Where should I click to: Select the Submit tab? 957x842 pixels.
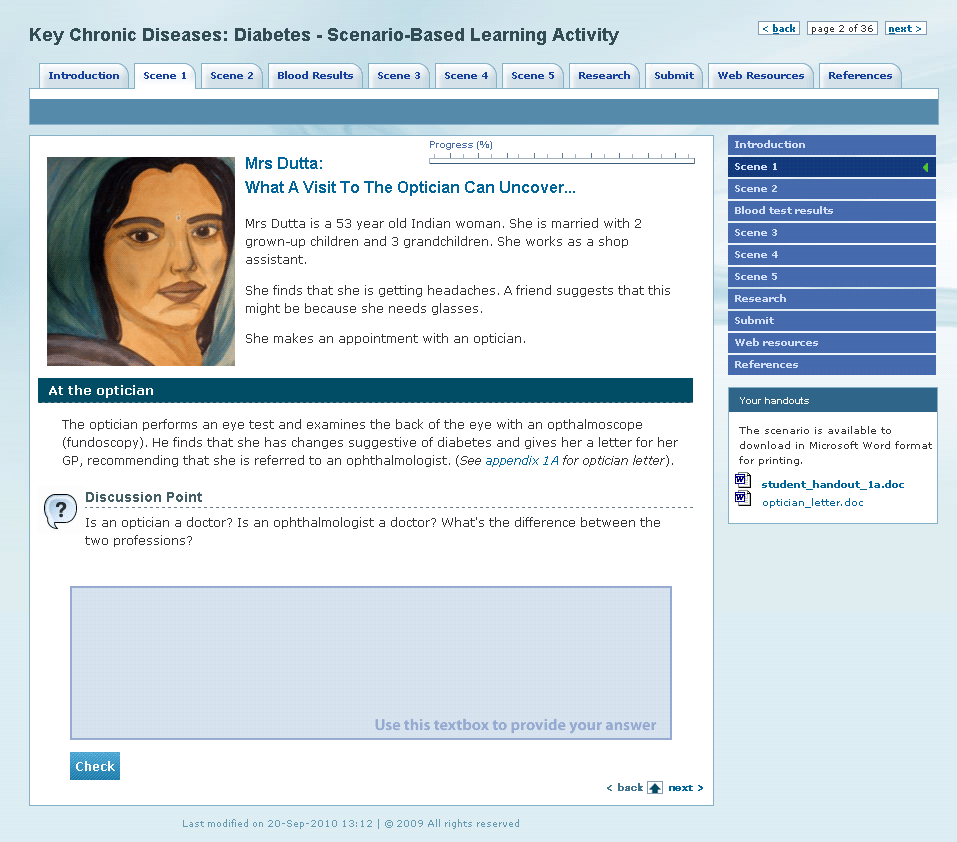tap(674, 76)
